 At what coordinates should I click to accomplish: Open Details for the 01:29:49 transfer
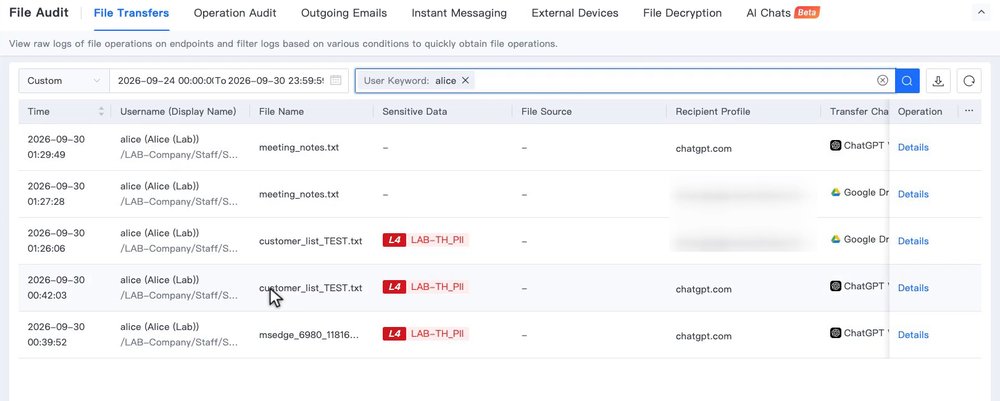[x=913, y=147]
